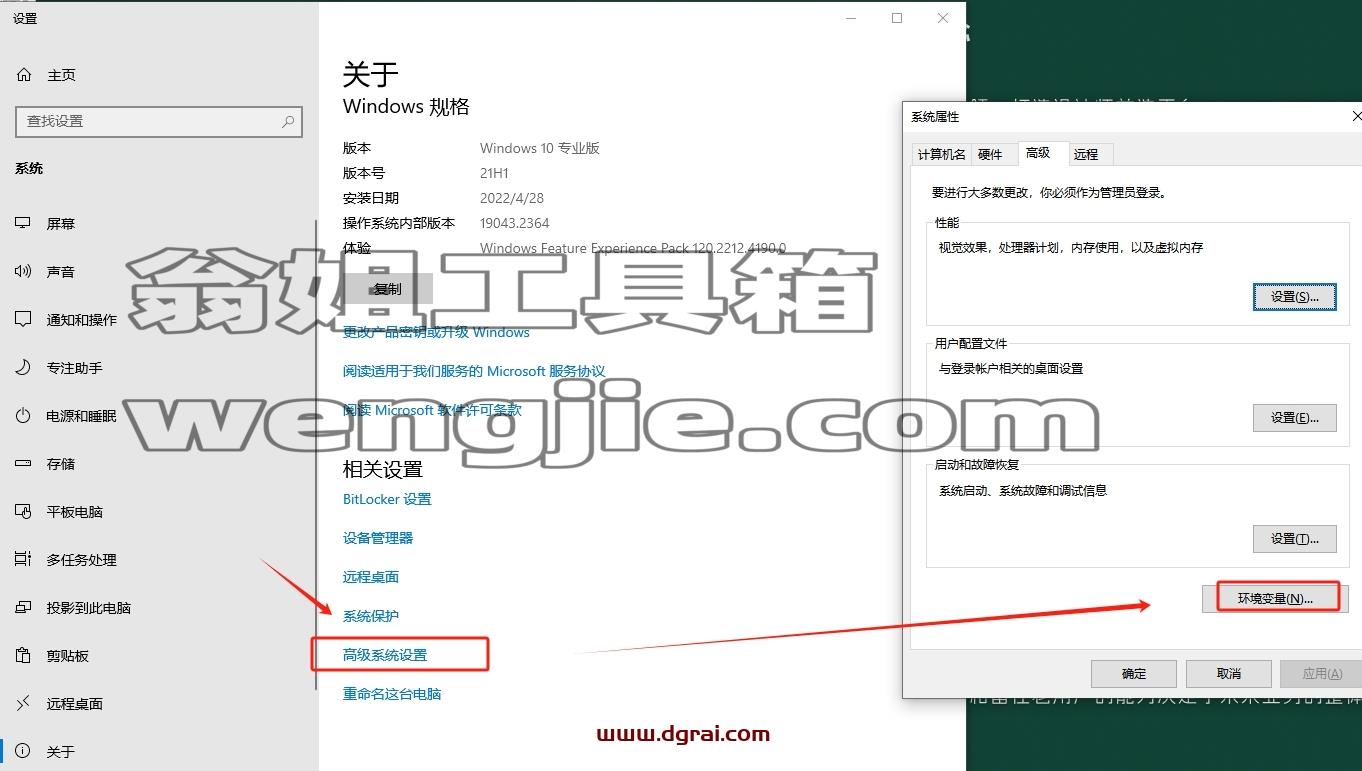Open user profiles 设置(E)... button
This screenshot has width=1362, height=771.
(1294, 417)
